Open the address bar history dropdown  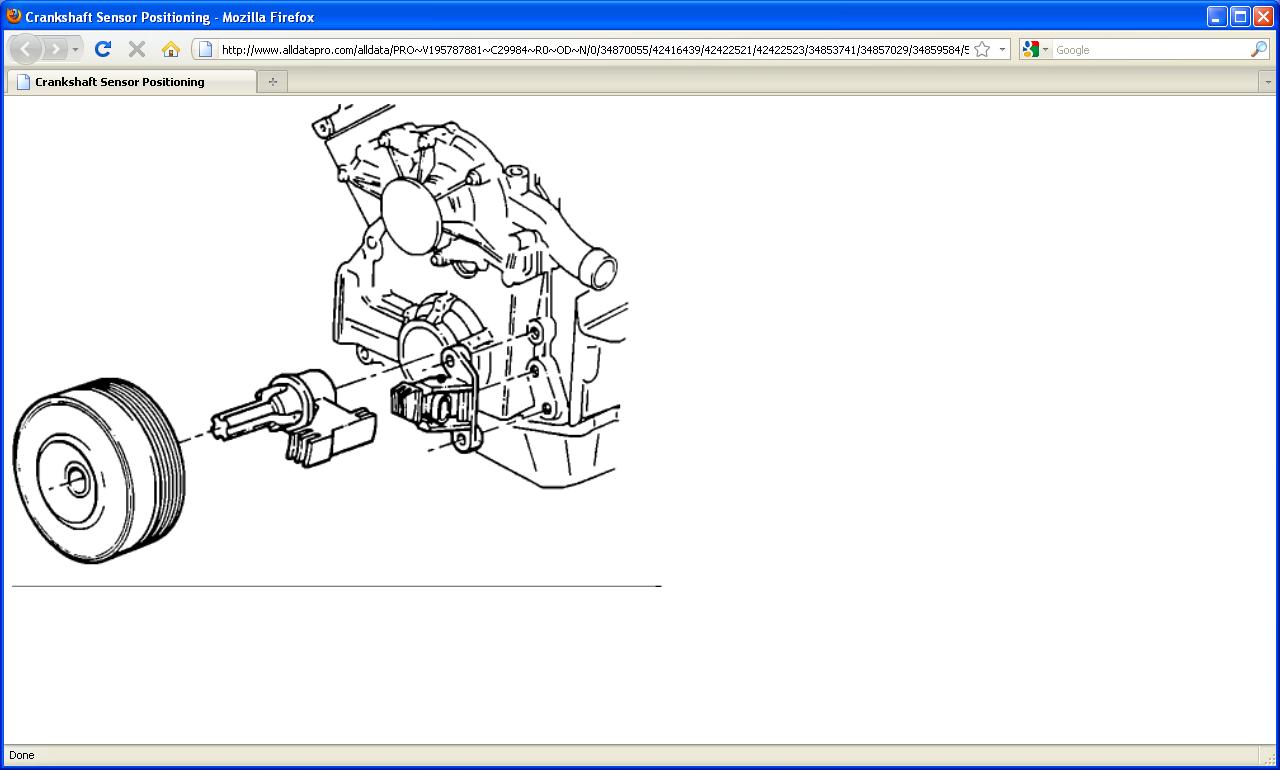pyautogui.click(x=1002, y=49)
